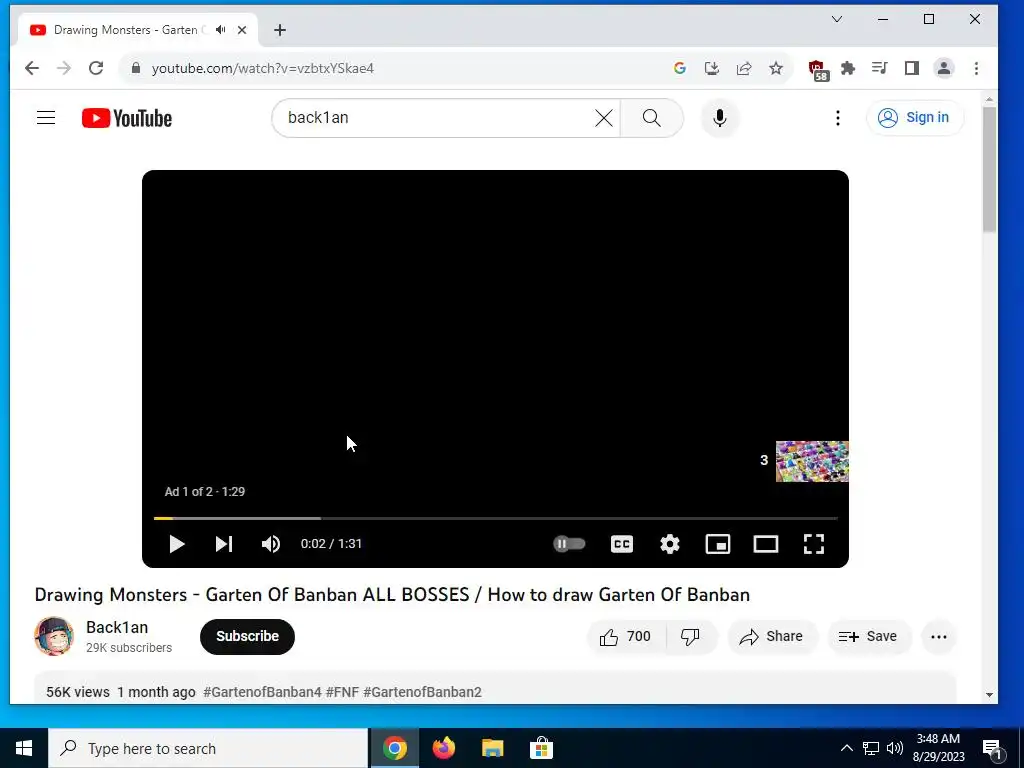The height and width of the screenshot is (768, 1024).
Task: Open the Chrome profile avatar
Action: [944, 68]
